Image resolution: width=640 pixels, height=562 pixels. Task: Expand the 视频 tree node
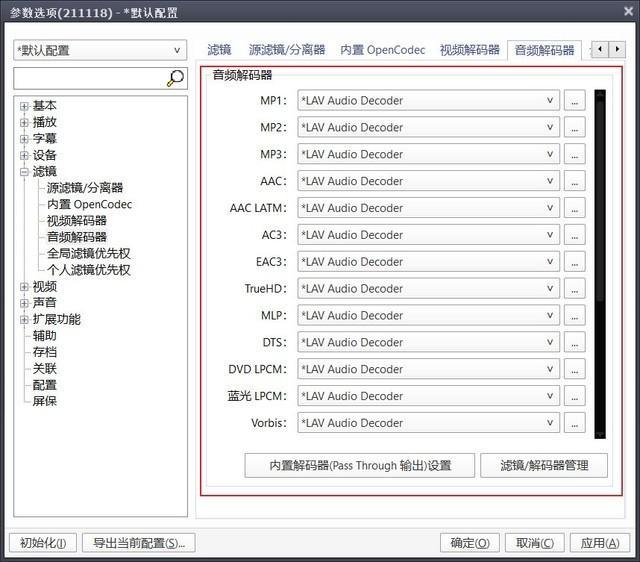(24, 287)
